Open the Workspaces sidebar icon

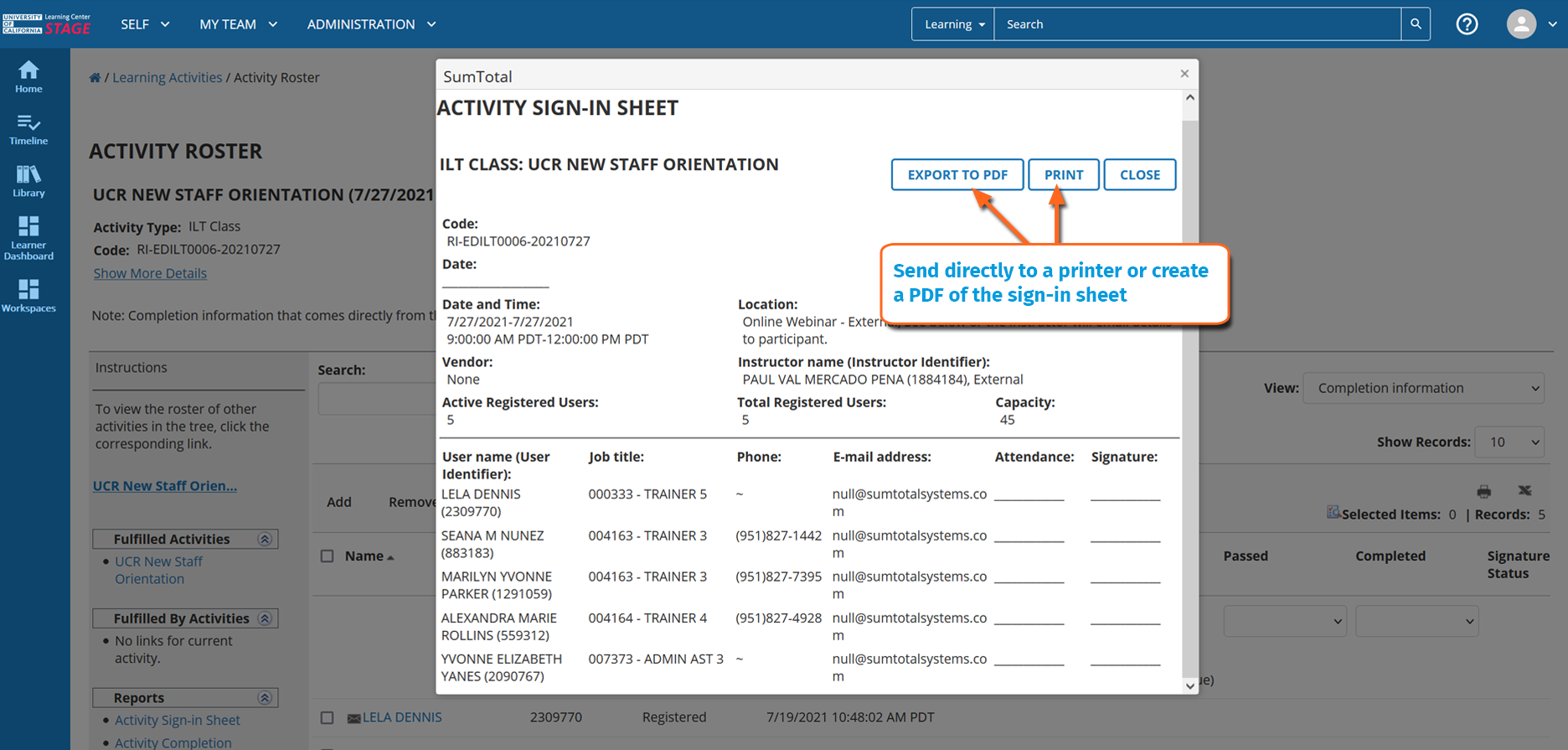pyautogui.click(x=28, y=296)
